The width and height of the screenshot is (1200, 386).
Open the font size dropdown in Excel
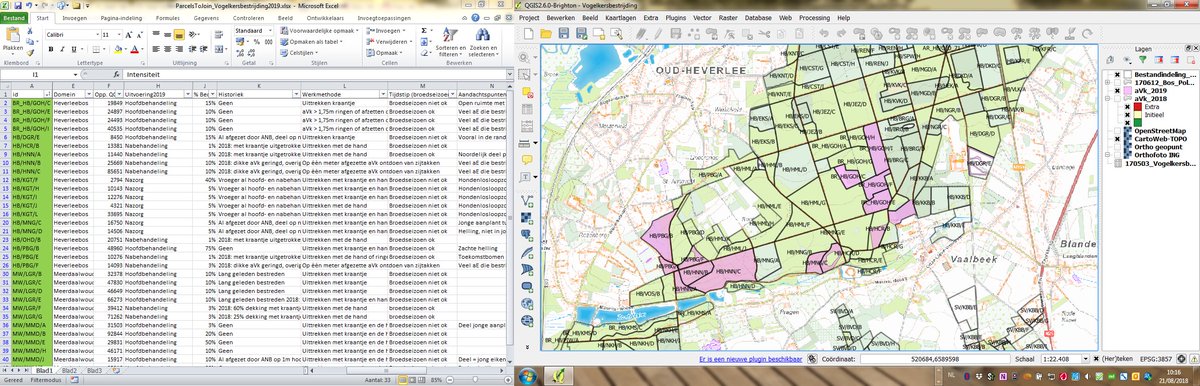tap(120, 35)
